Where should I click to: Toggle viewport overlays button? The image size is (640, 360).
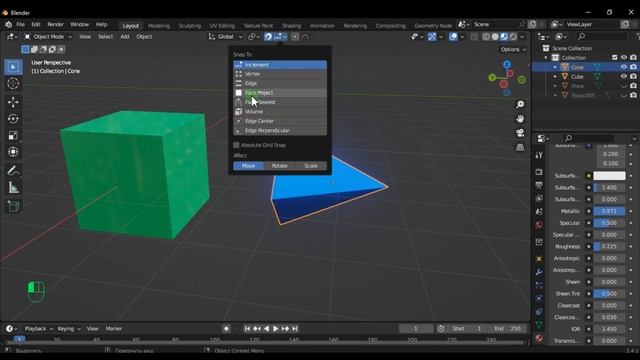(453, 37)
